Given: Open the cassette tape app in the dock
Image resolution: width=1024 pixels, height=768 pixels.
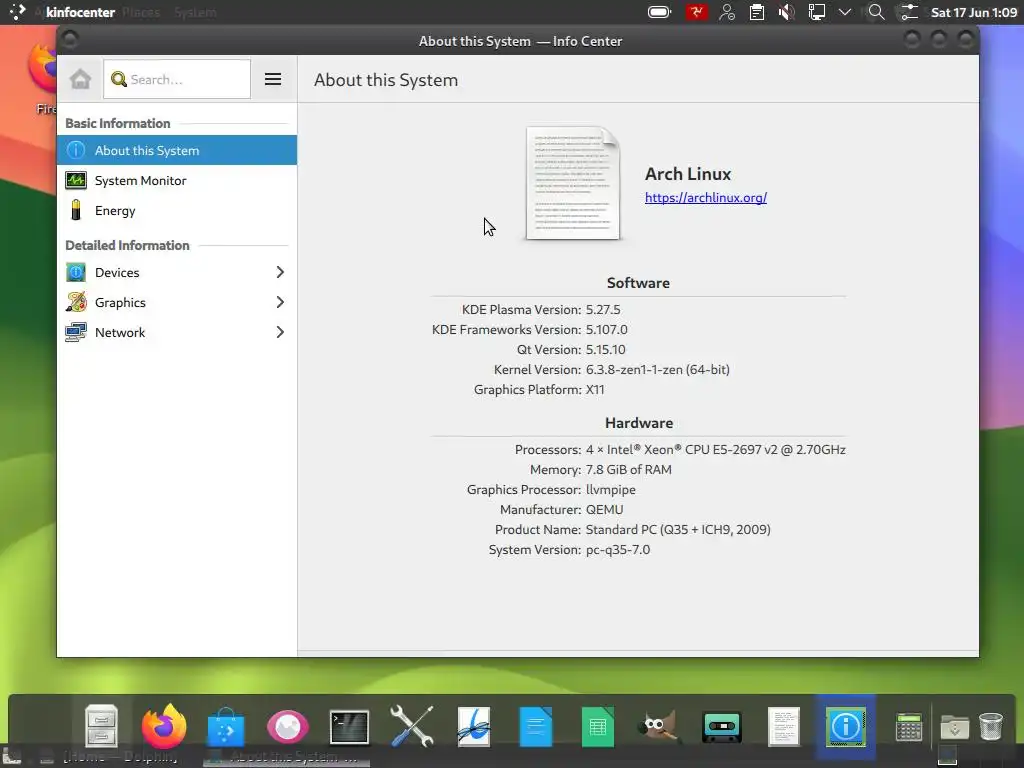Looking at the screenshot, I should (722, 727).
